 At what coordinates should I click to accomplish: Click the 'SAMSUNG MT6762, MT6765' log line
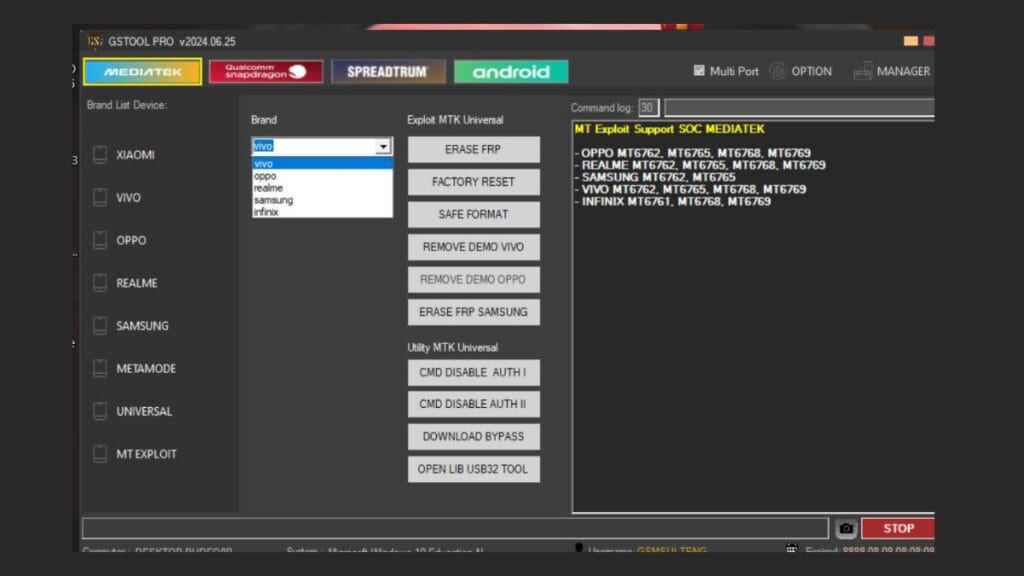pos(655,178)
